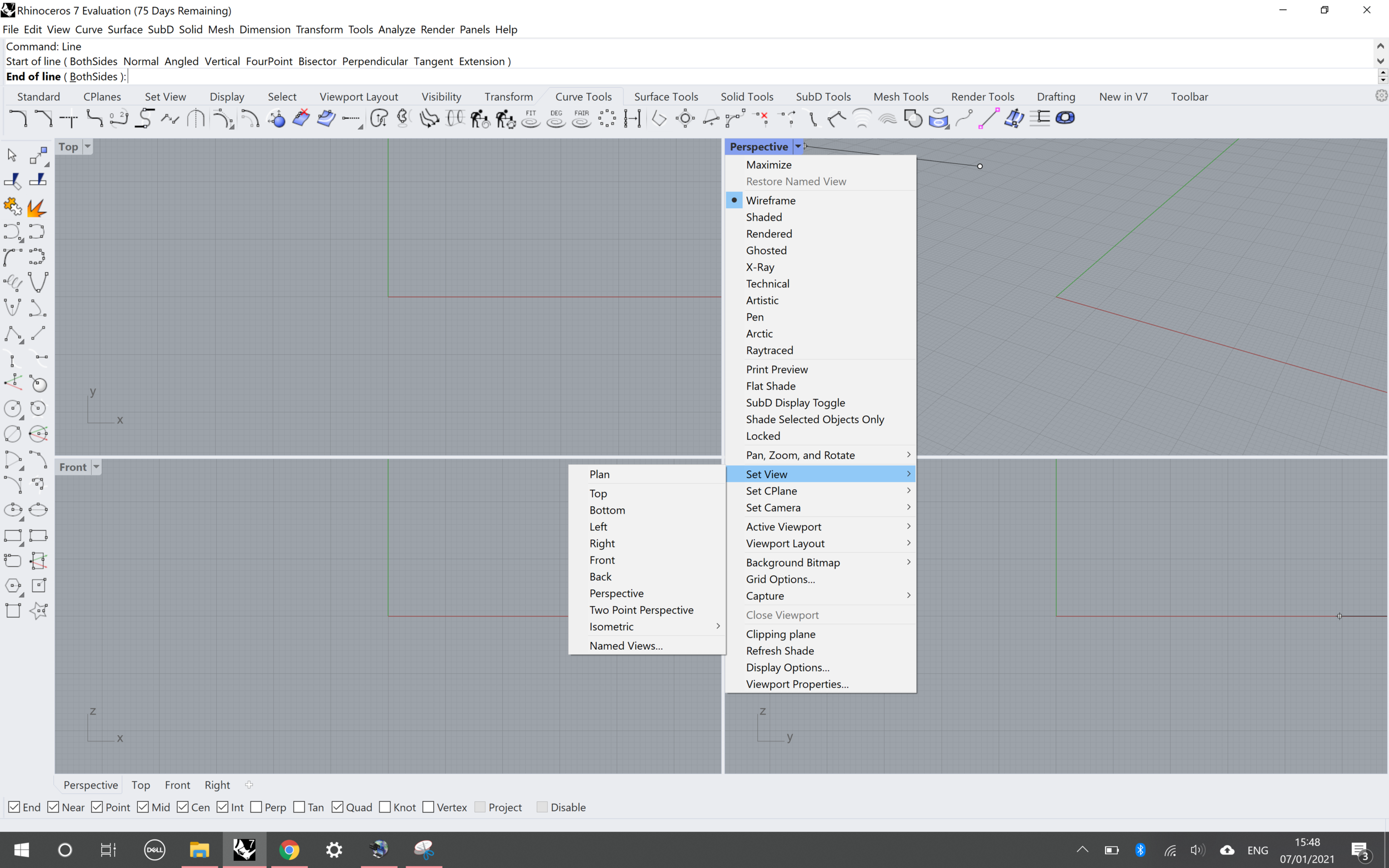Enable the Knot osnap checkbox
This screenshot has height=868, width=1389.
[x=384, y=807]
